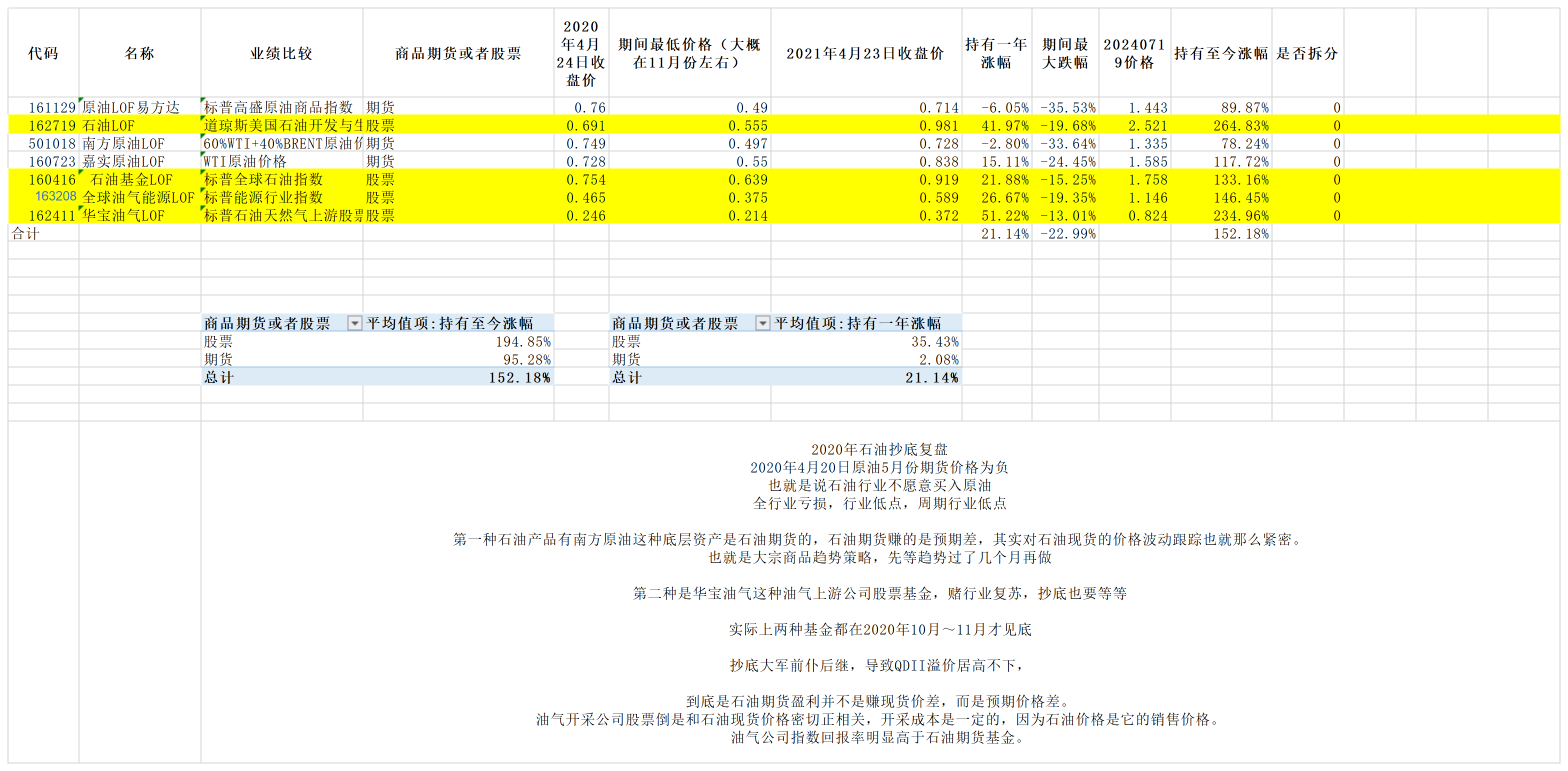This screenshot has height=771, width=1568.
Task: Click the blue 163208 fund code link
Action: [x=55, y=196]
